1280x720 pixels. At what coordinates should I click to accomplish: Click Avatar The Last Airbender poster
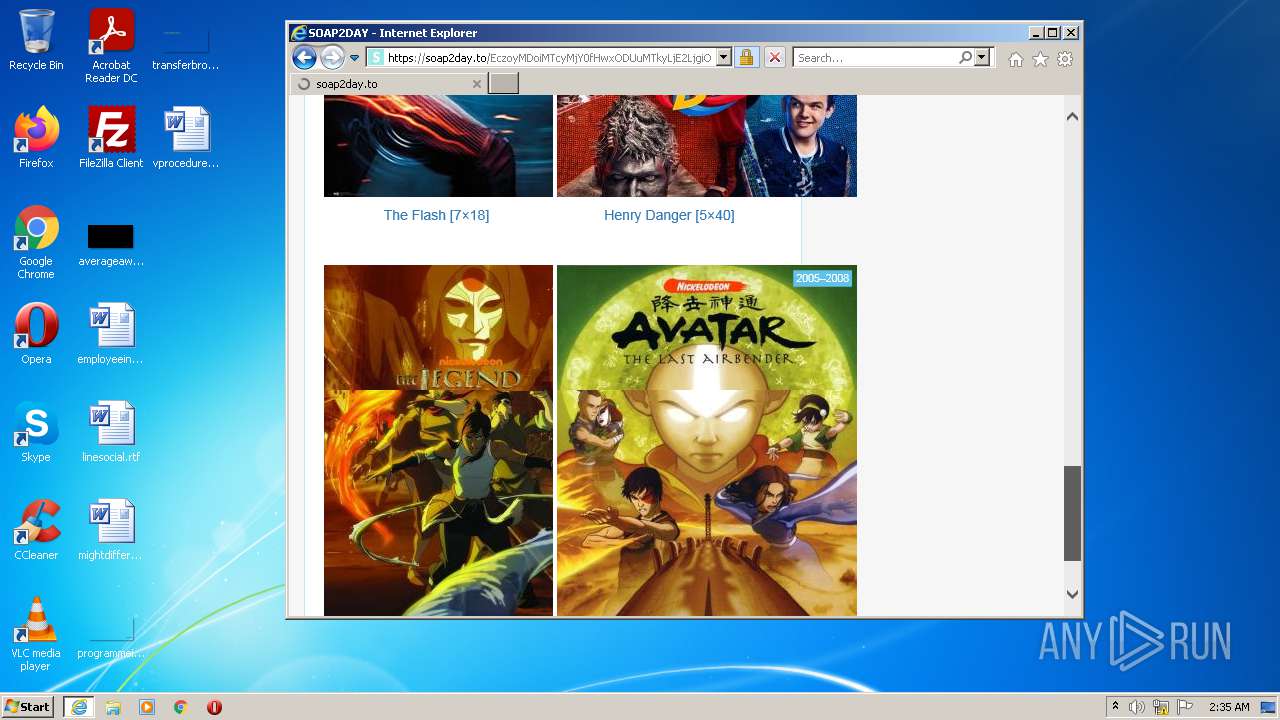(707, 440)
